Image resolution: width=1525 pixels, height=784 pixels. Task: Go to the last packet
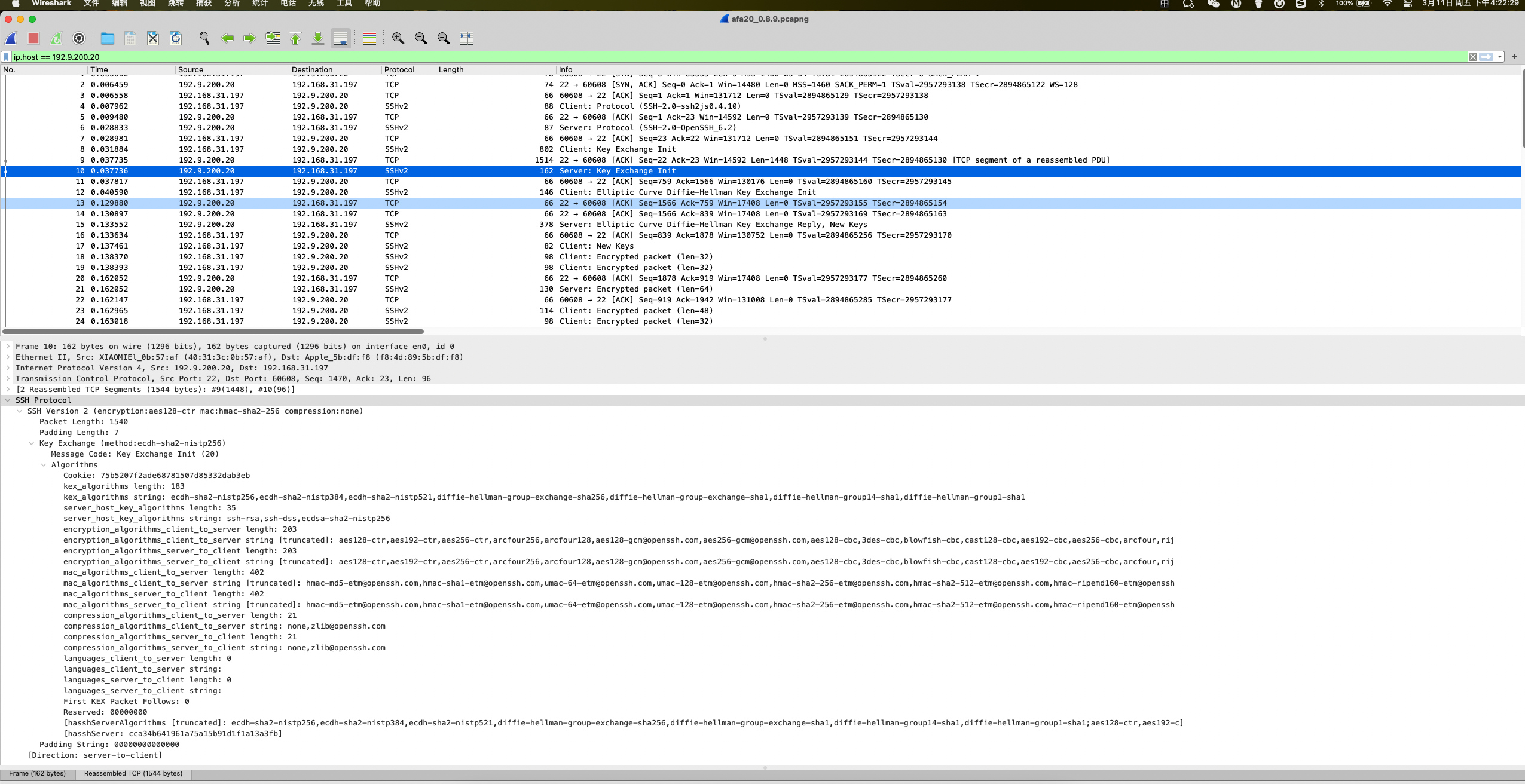point(318,38)
